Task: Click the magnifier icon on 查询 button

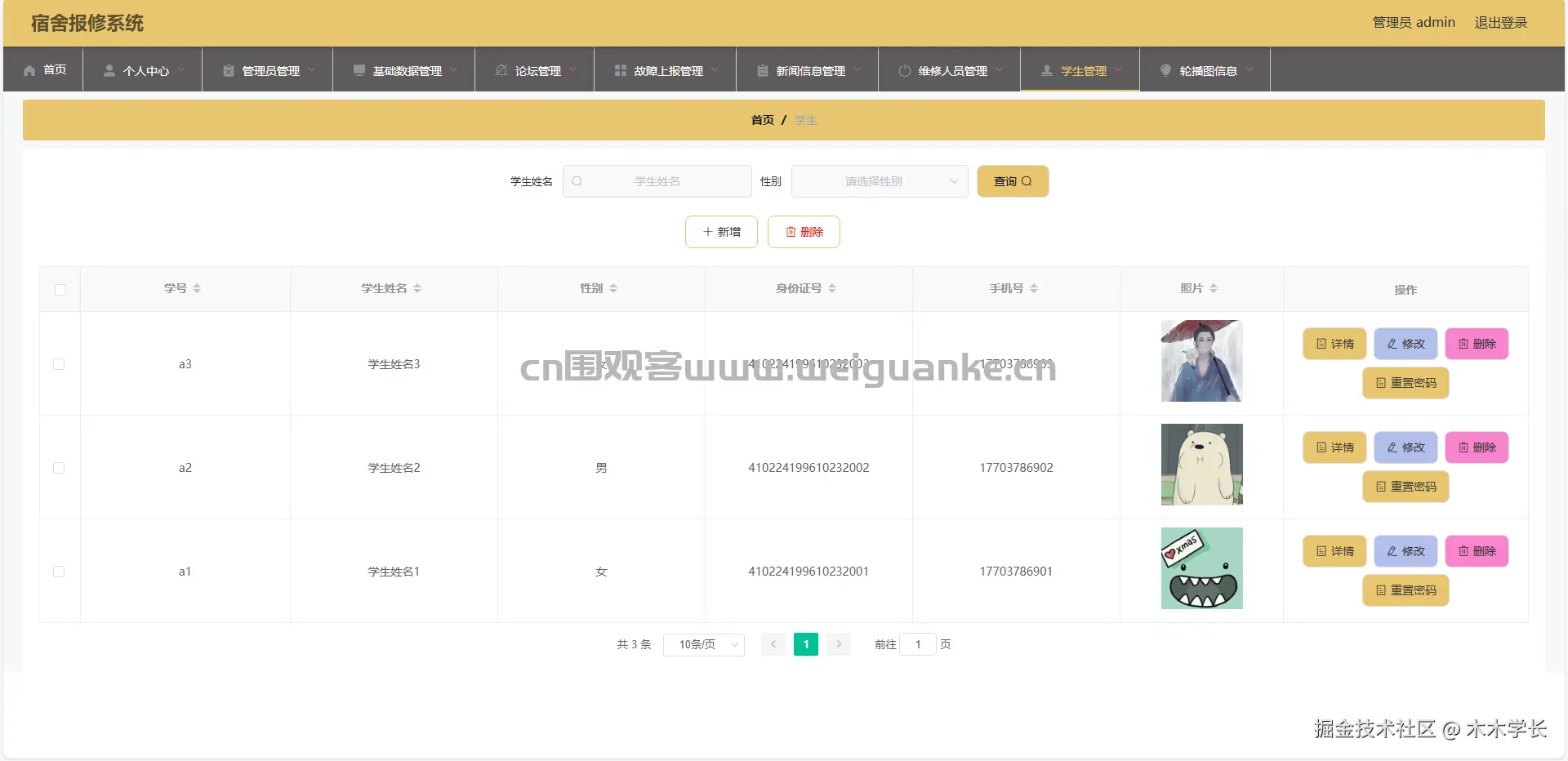Action: (1027, 181)
